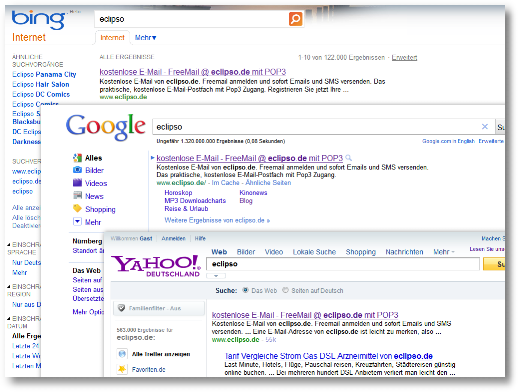Click the Alle Treffer anzeigen link in Yahoo
Viewport: 520px width, 392px height.
[x=161, y=354]
